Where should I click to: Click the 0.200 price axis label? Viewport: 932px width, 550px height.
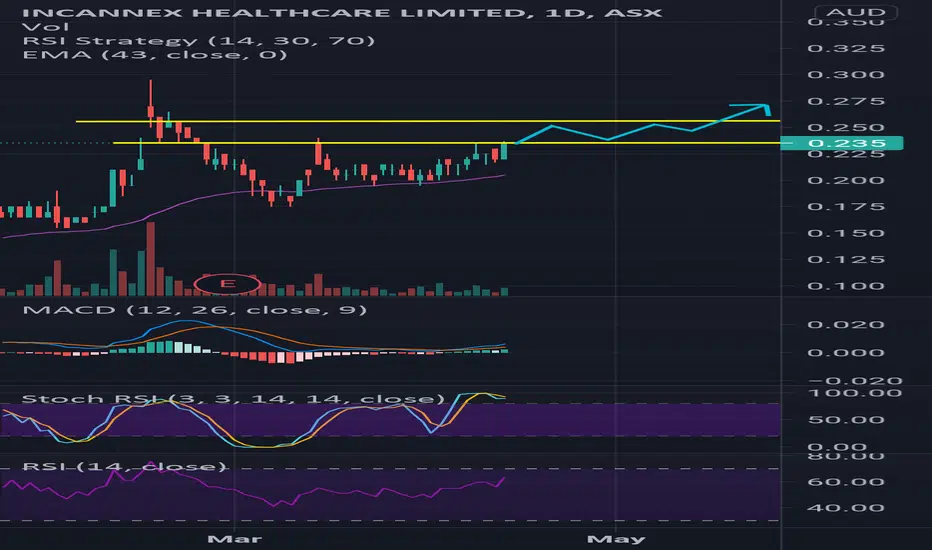tap(846, 180)
